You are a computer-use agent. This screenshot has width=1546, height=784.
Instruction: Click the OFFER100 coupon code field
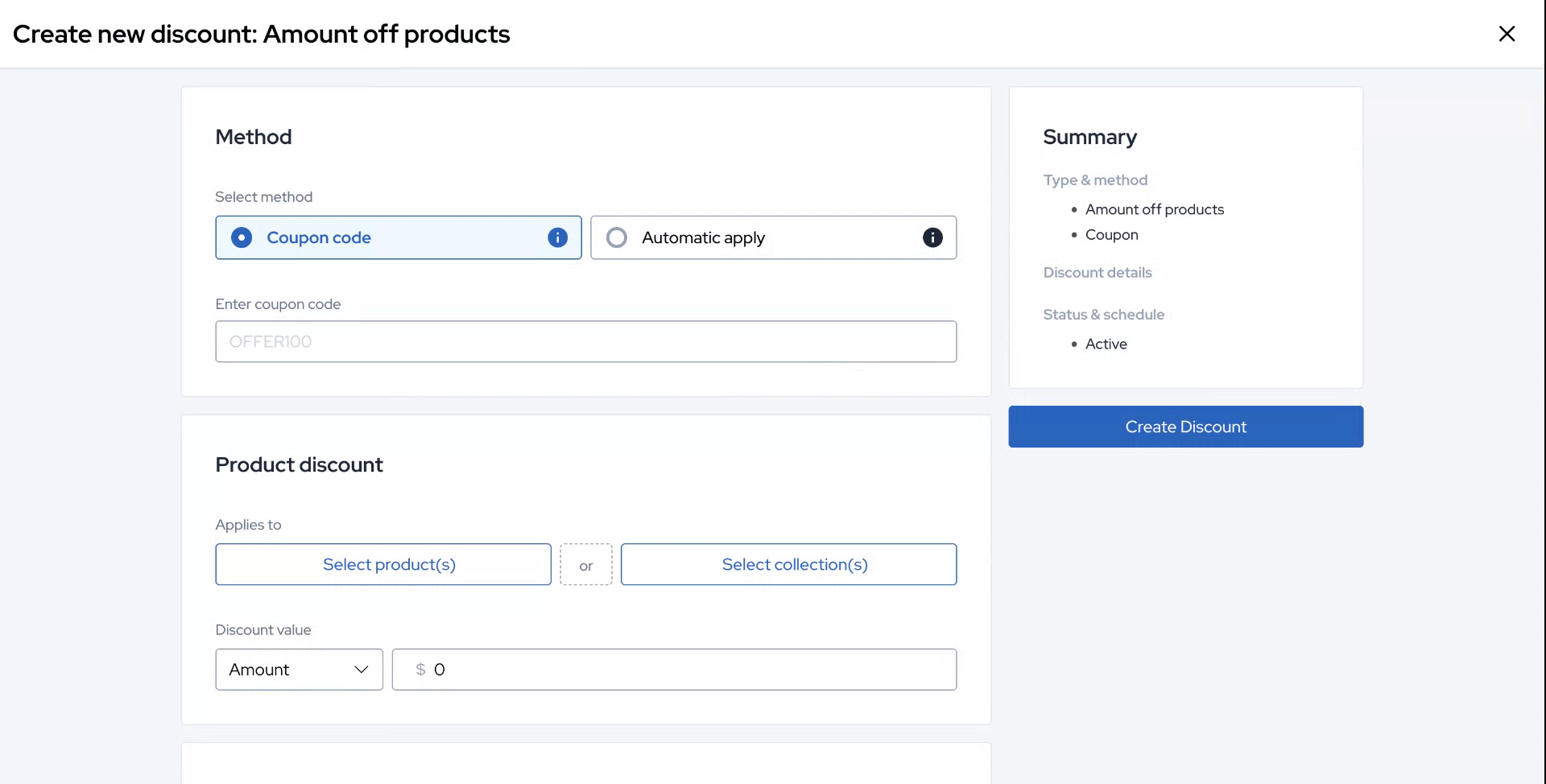click(x=585, y=341)
